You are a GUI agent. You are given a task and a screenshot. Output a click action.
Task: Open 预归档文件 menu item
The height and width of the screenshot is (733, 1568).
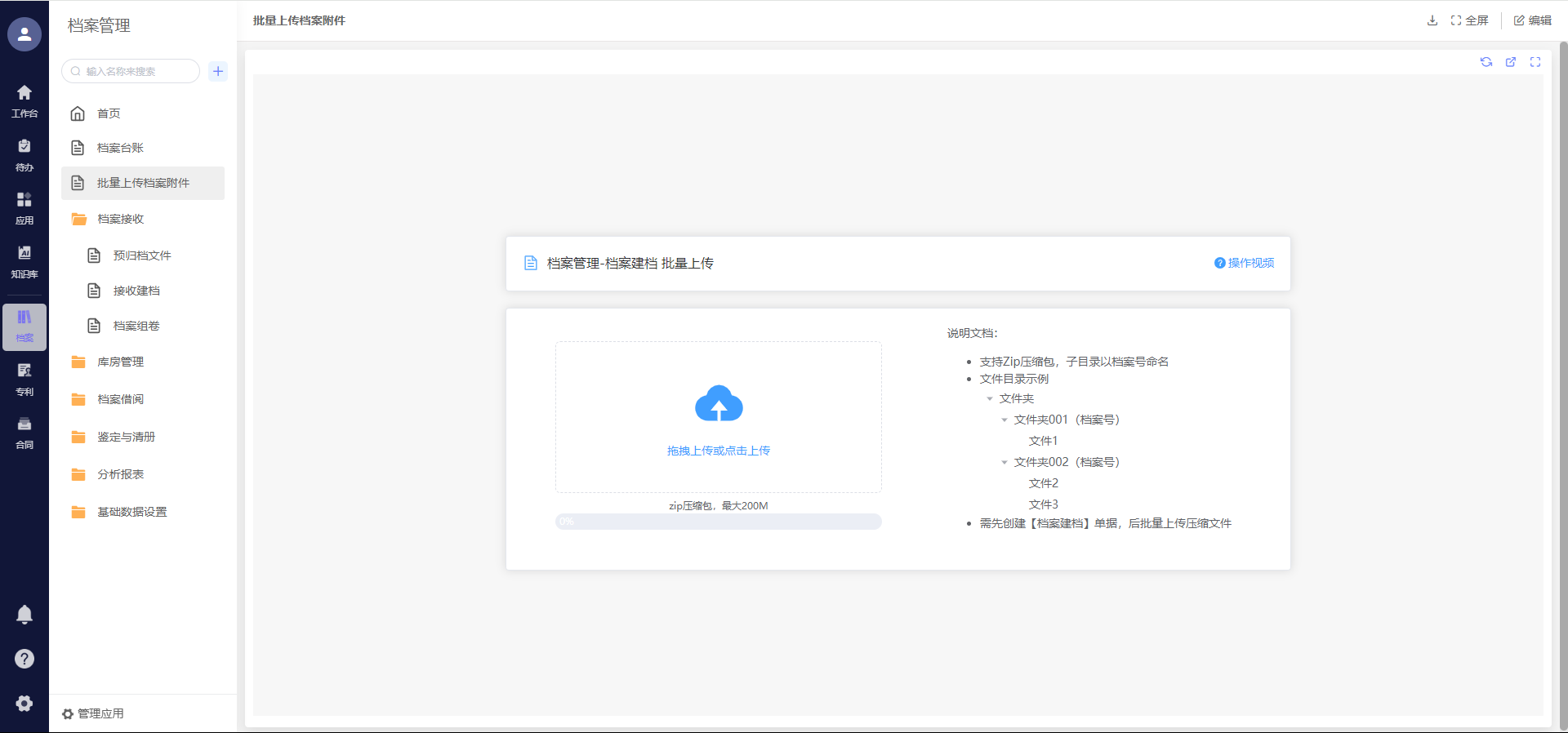pyautogui.click(x=142, y=255)
